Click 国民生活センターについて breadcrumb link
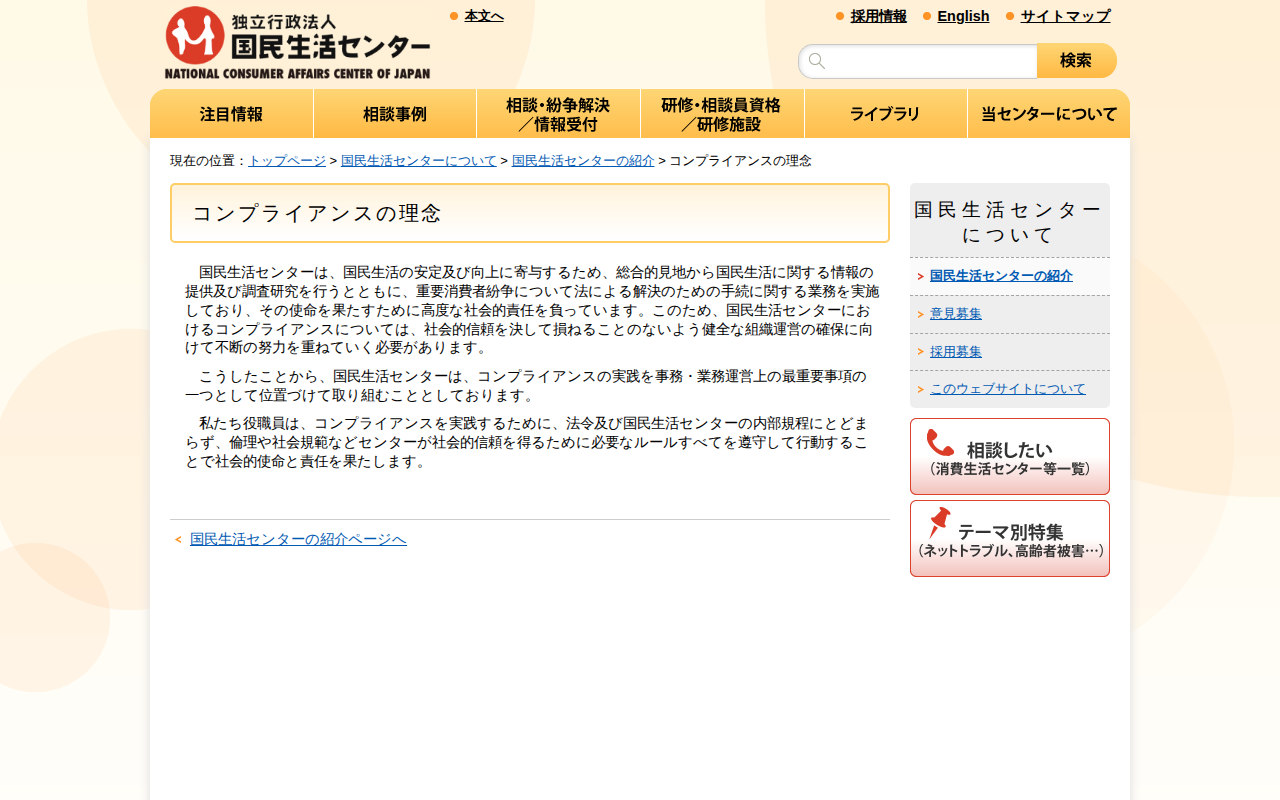This screenshot has height=800, width=1280. tap(419, 161)
